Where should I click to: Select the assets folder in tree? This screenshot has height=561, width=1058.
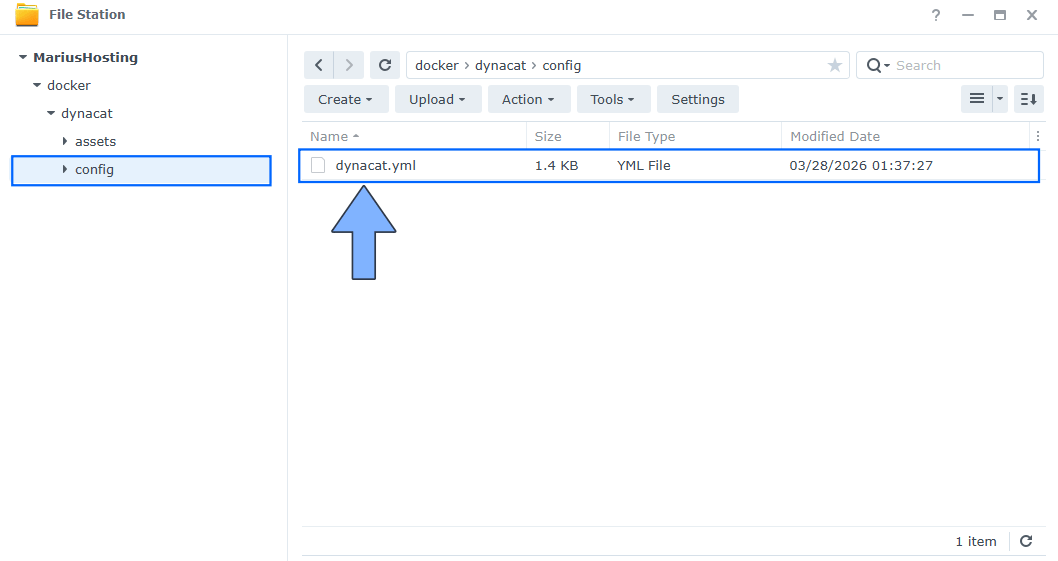point(95,142)
